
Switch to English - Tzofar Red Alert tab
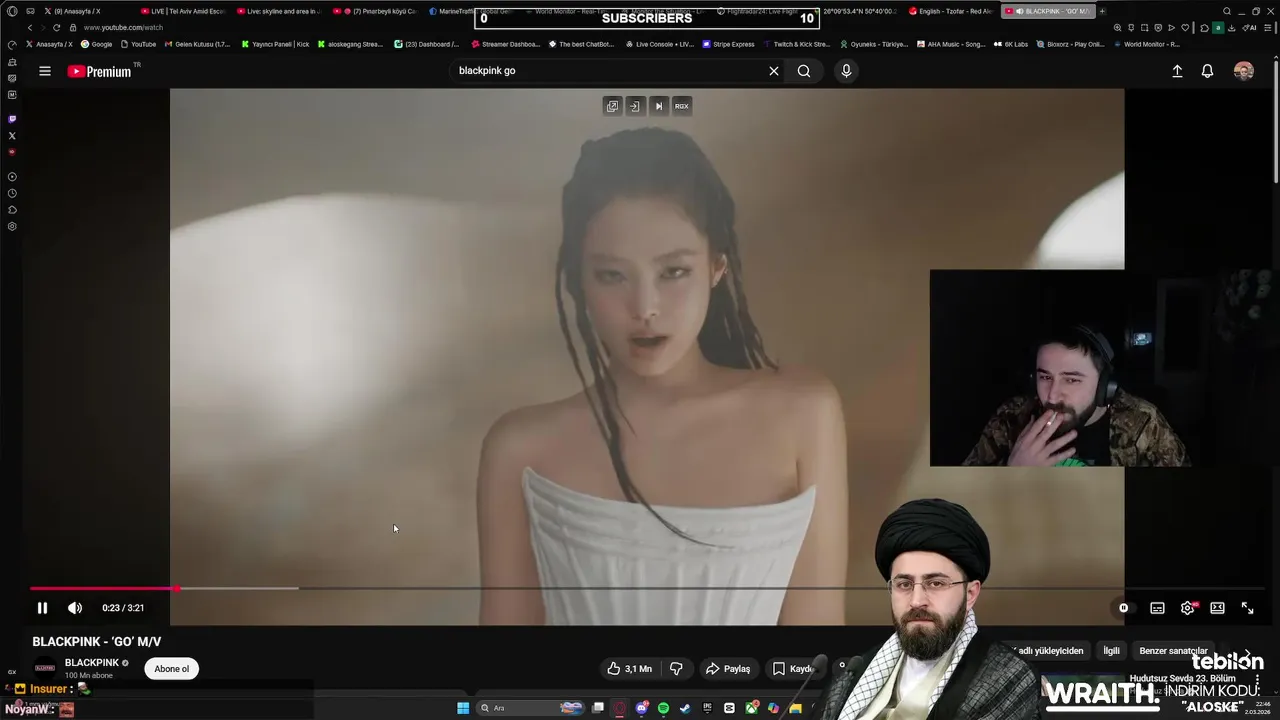[950, 11]
